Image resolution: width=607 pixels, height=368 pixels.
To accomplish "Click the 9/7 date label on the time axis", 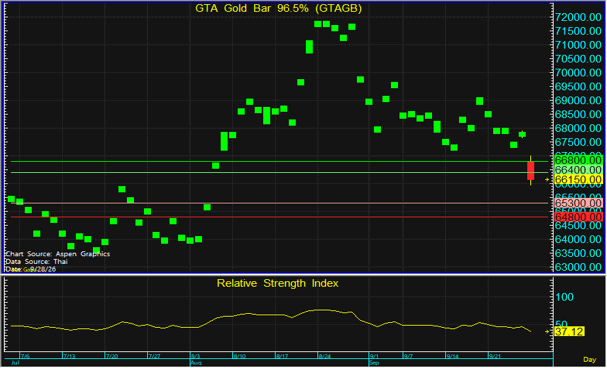I will 408,356.
